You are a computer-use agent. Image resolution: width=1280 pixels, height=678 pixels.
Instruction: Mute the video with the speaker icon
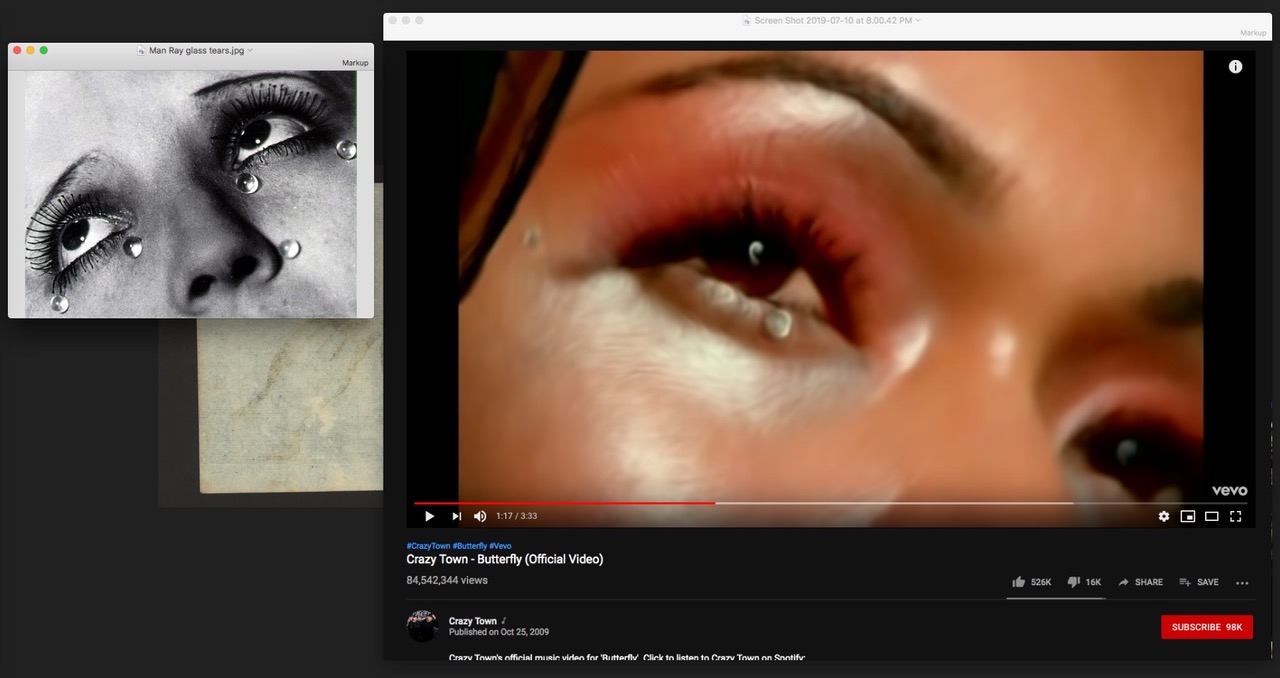(x=480, y=516)
